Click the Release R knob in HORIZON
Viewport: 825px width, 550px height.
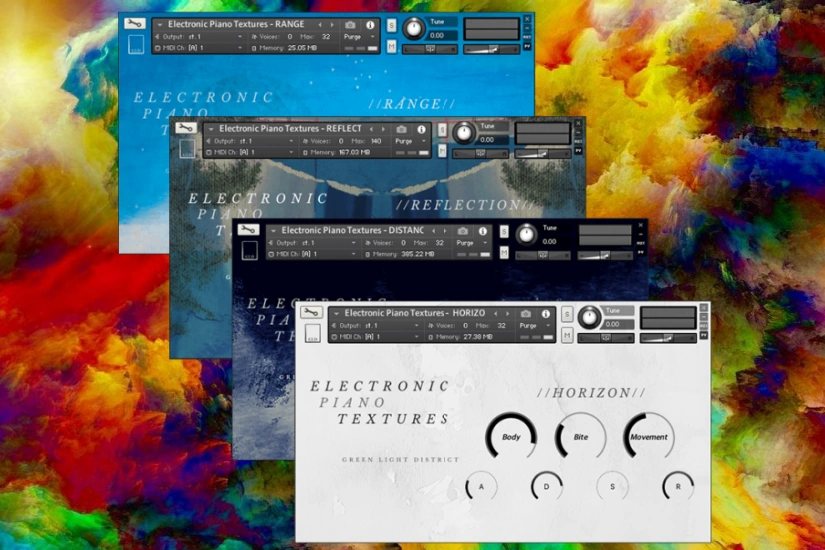pyautogui.click(x=678, y=487)
